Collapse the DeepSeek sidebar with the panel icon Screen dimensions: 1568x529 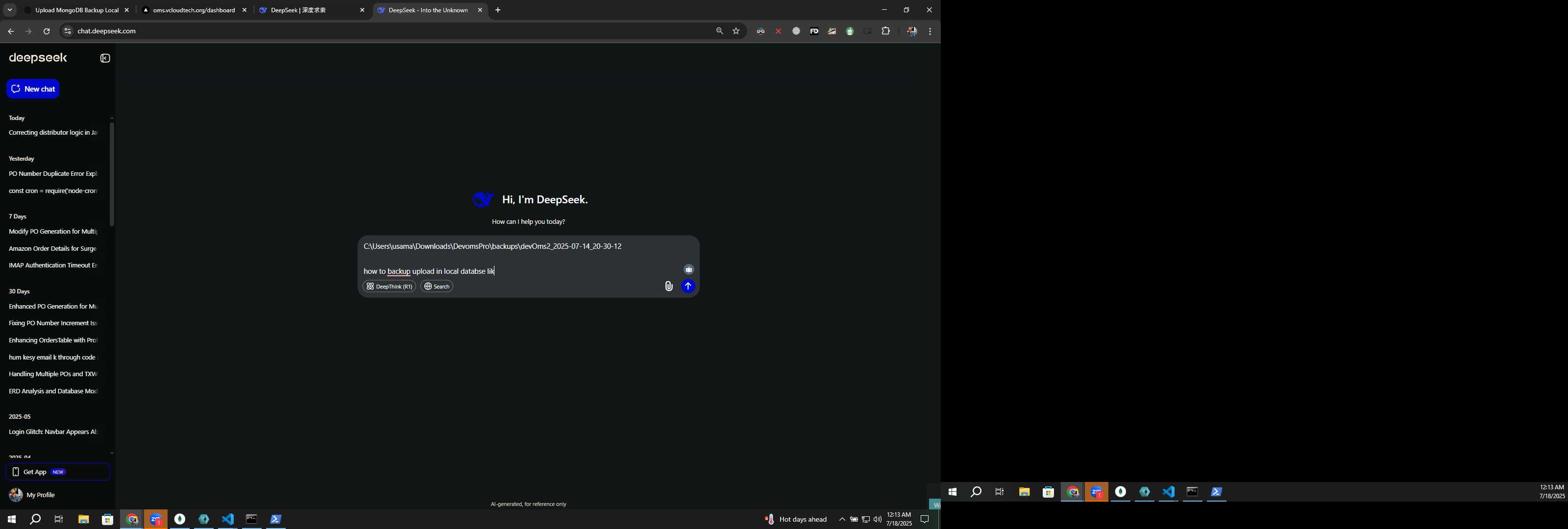coord(105,58)
